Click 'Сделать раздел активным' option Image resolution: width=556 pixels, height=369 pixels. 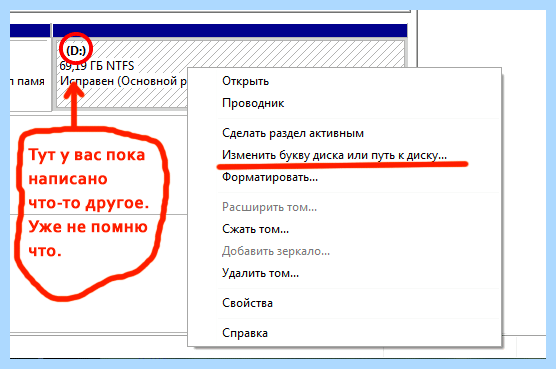(344, 133)
